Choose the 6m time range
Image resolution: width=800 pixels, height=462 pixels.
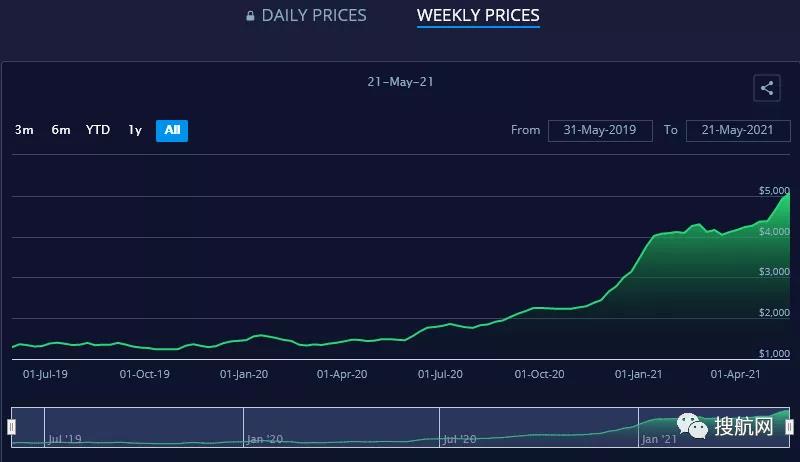click(x=61, y=130)
